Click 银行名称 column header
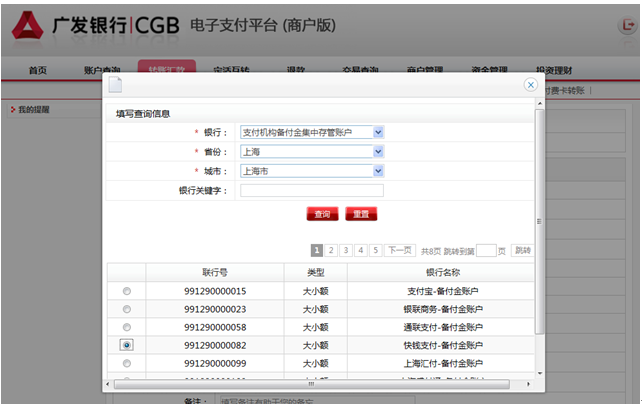The image size is (642, 407). pyautogui.click(x=443, y=272)
